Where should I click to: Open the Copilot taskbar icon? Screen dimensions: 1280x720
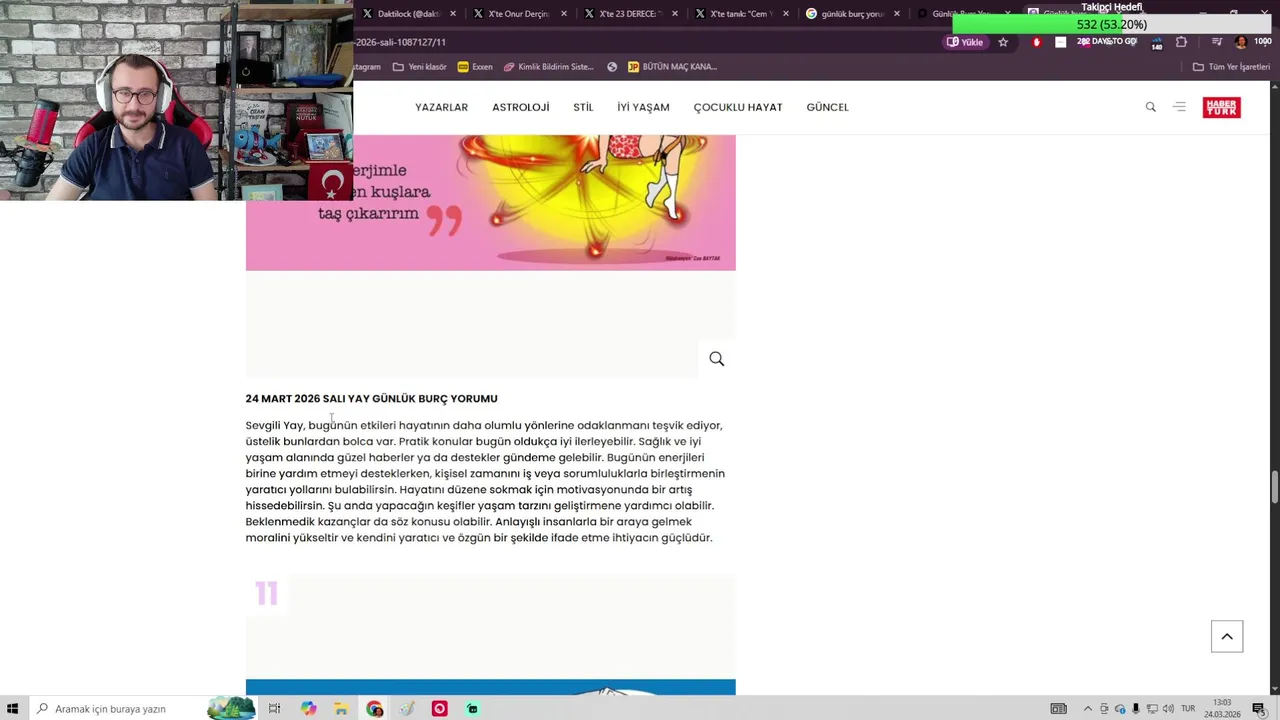[308, 708]
